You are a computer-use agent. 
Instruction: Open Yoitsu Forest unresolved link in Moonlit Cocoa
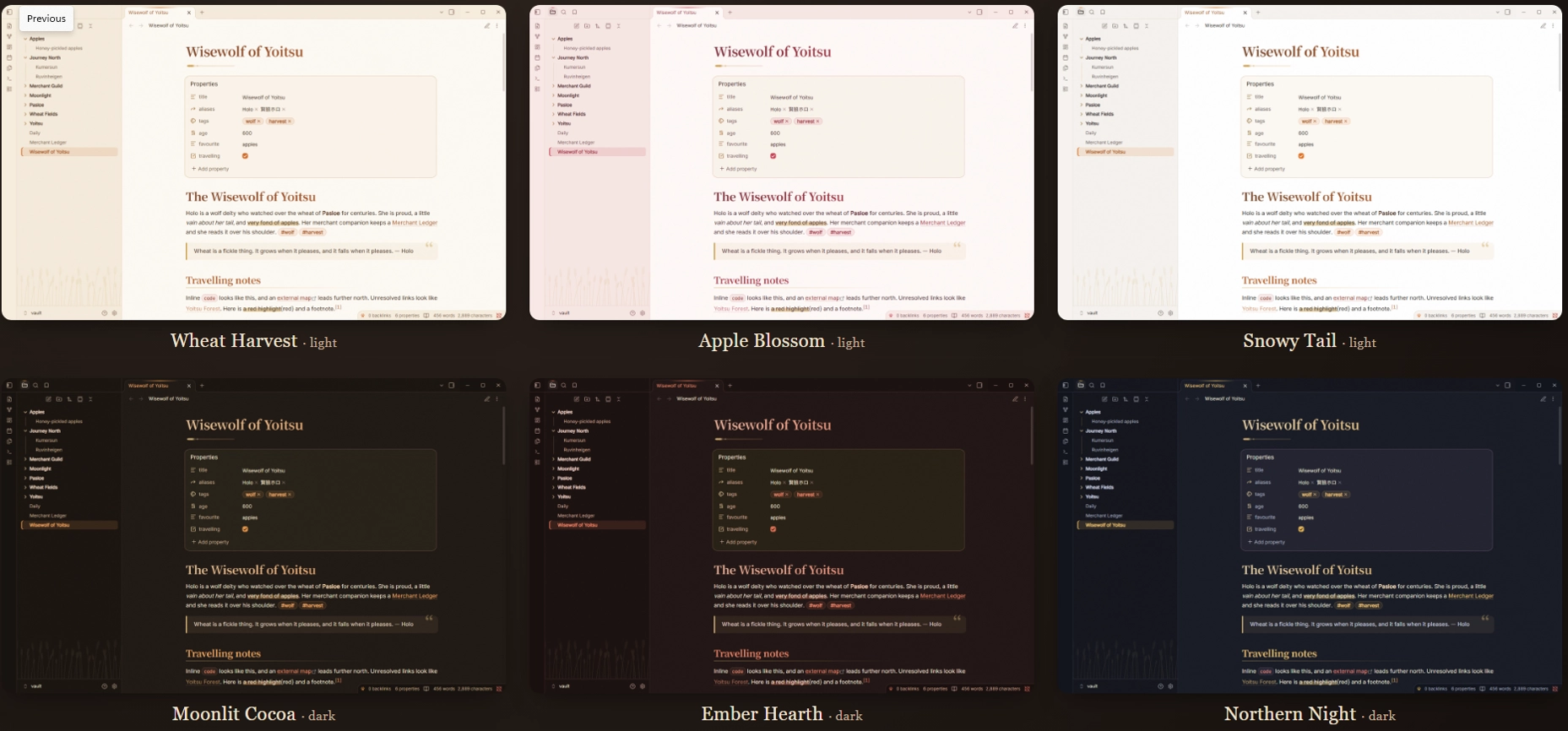tap(203, 682)
